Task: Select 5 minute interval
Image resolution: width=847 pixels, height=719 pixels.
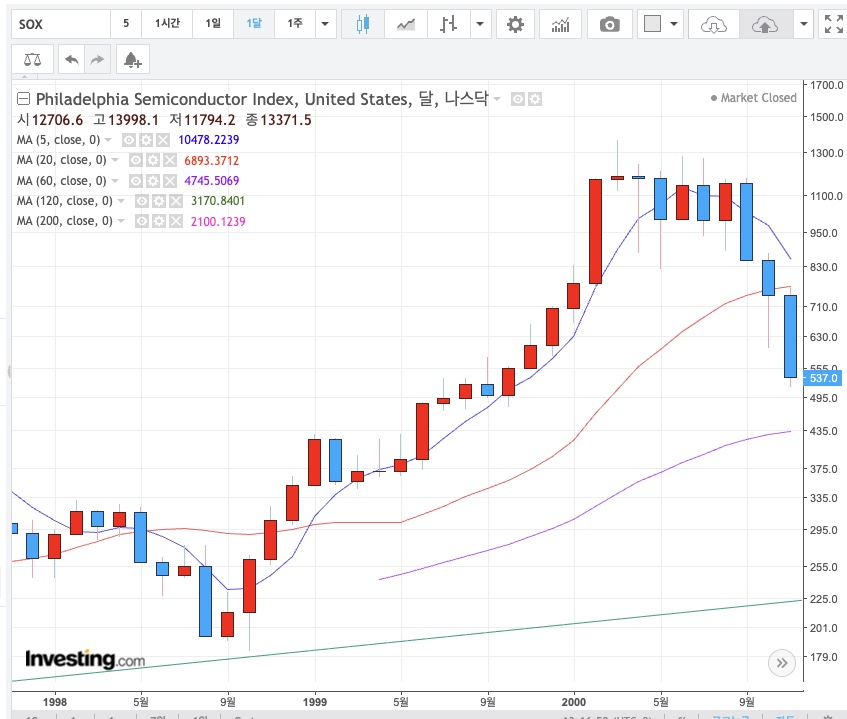Action: [126, 24]
